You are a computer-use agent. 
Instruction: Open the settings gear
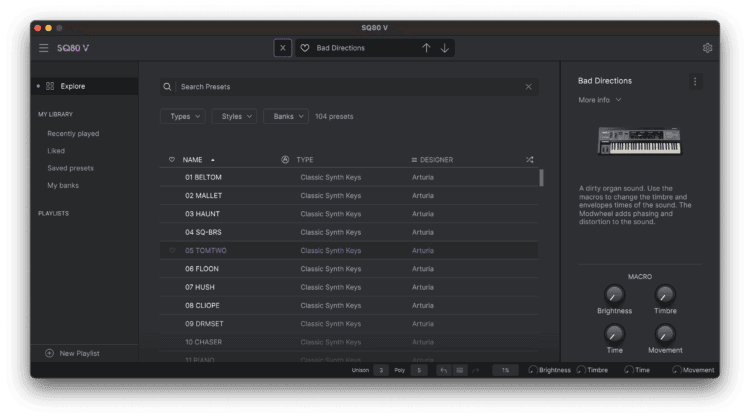707,48
